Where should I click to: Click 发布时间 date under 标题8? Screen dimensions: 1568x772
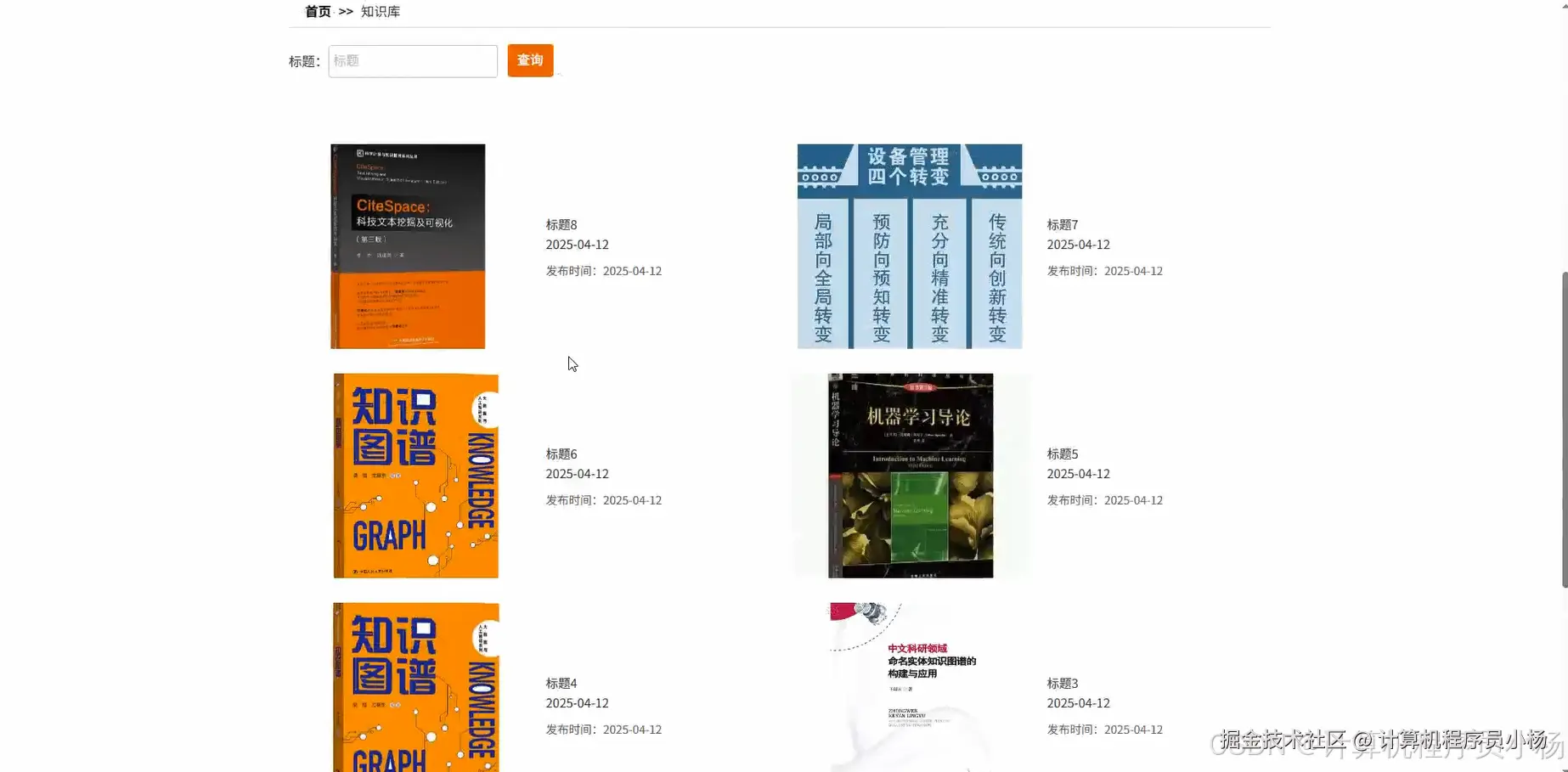coord(603,270)
